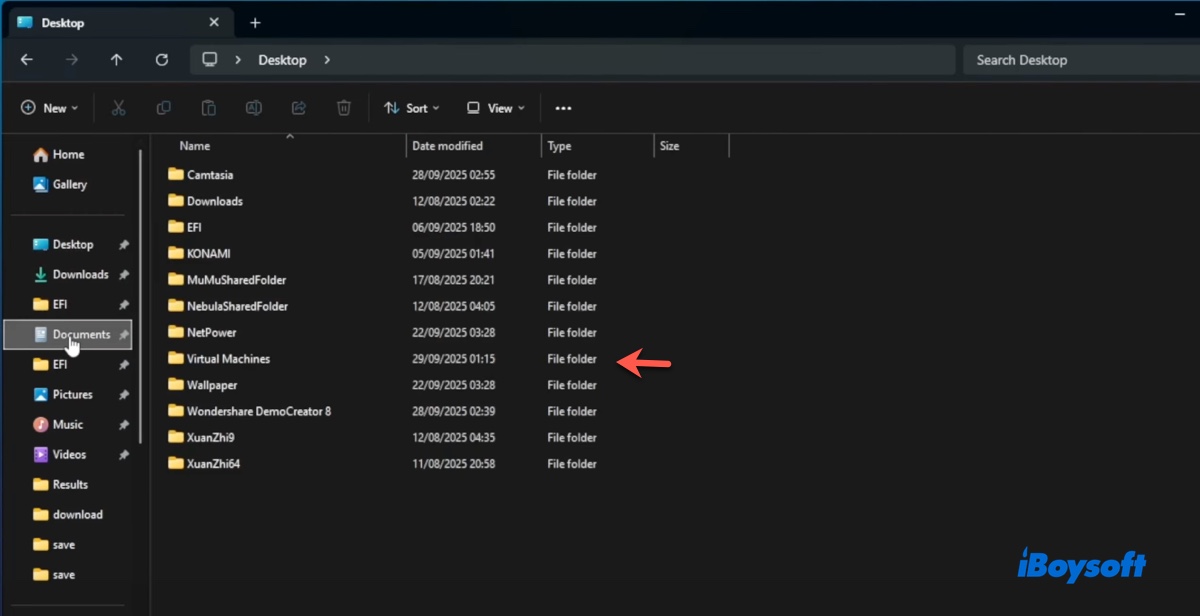Click the Delete trash icon

pyautogui.click(x=344, y=108)
